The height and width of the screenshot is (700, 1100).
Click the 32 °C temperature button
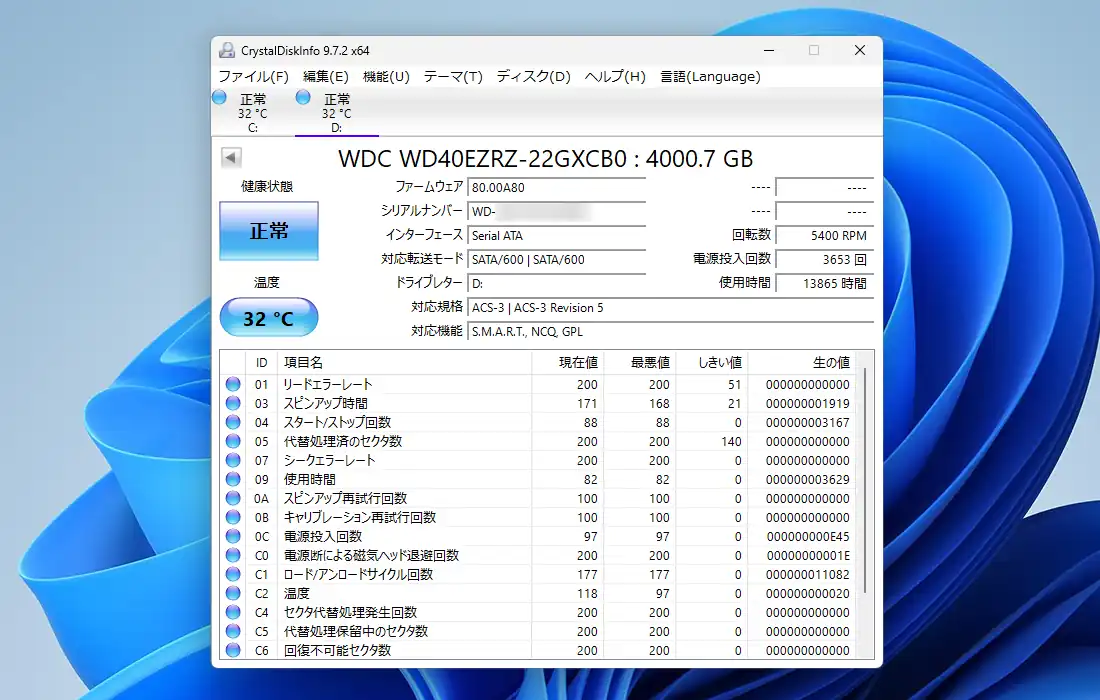(x=269, y=319)
